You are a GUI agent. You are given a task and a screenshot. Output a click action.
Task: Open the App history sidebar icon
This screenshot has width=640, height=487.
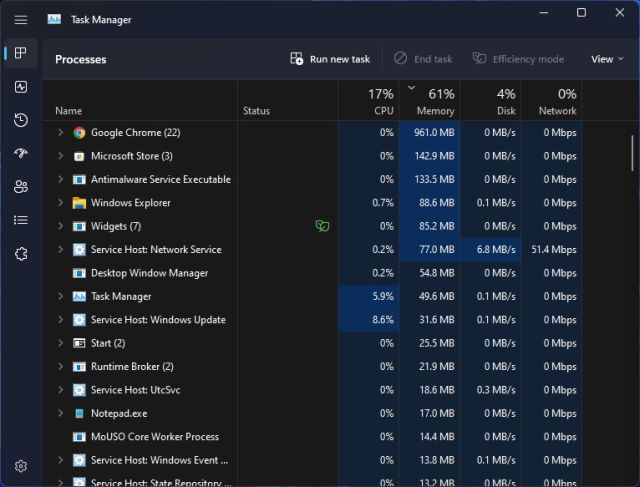(x=21, y=120)
